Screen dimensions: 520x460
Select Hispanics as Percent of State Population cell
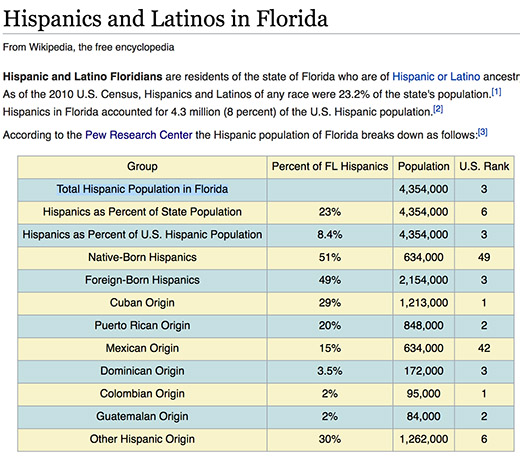tap(142, 212)
